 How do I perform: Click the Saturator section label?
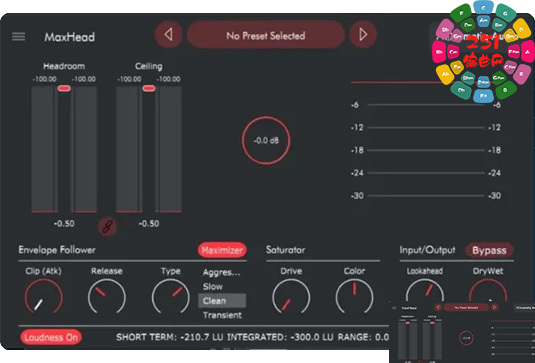(286, 250)
